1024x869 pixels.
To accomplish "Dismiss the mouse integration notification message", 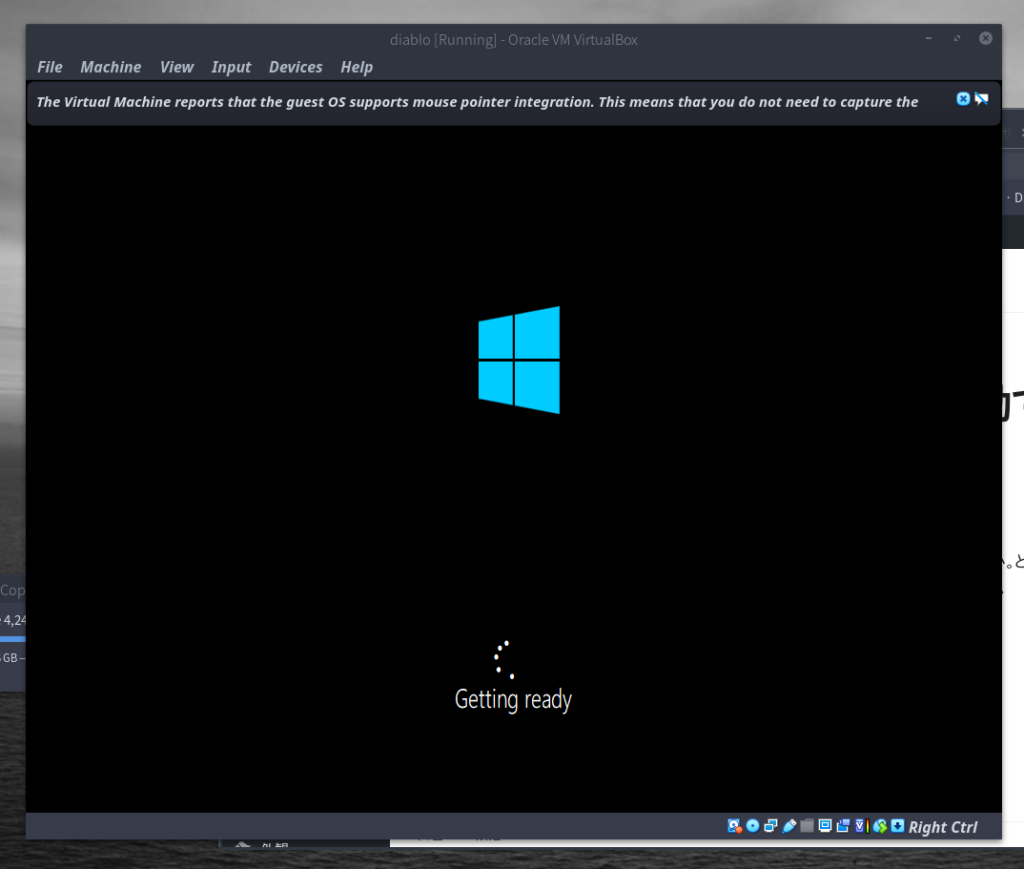I will (962, 98).
